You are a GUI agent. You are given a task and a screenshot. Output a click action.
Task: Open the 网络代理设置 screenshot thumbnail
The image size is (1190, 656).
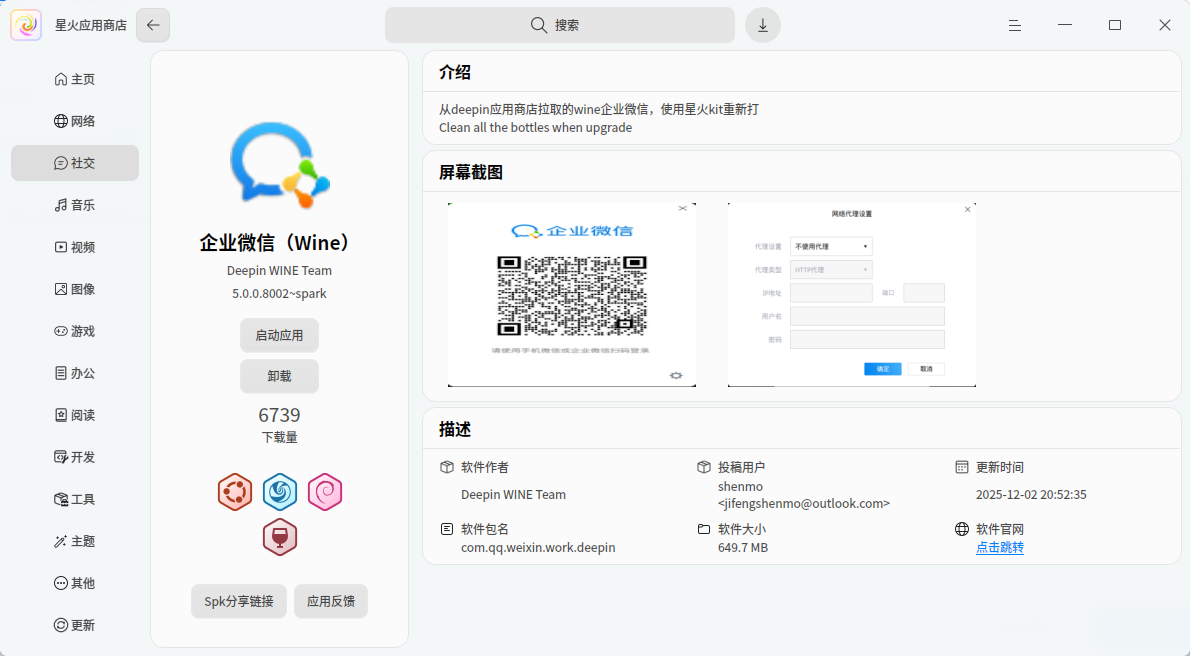point(852,295)
